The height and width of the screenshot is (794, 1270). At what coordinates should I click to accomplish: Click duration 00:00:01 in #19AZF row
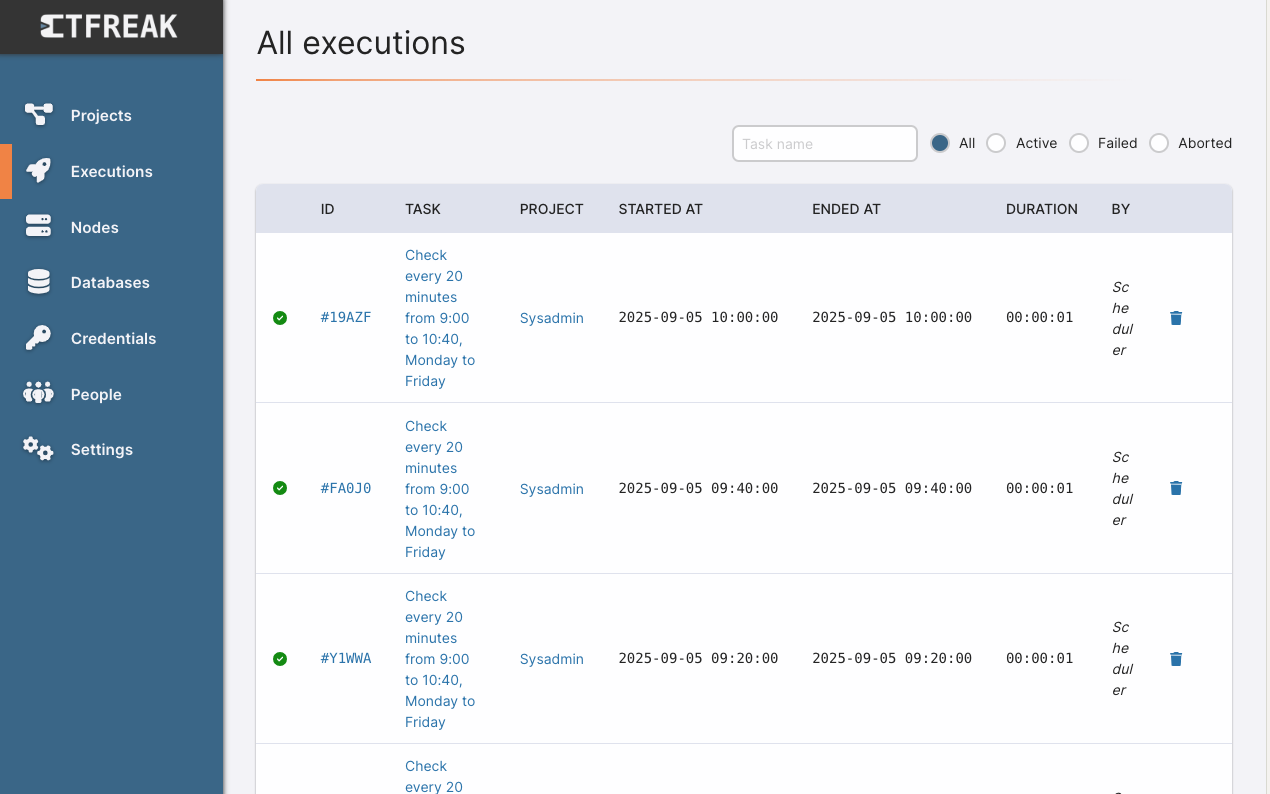(x=1040, y=318)
